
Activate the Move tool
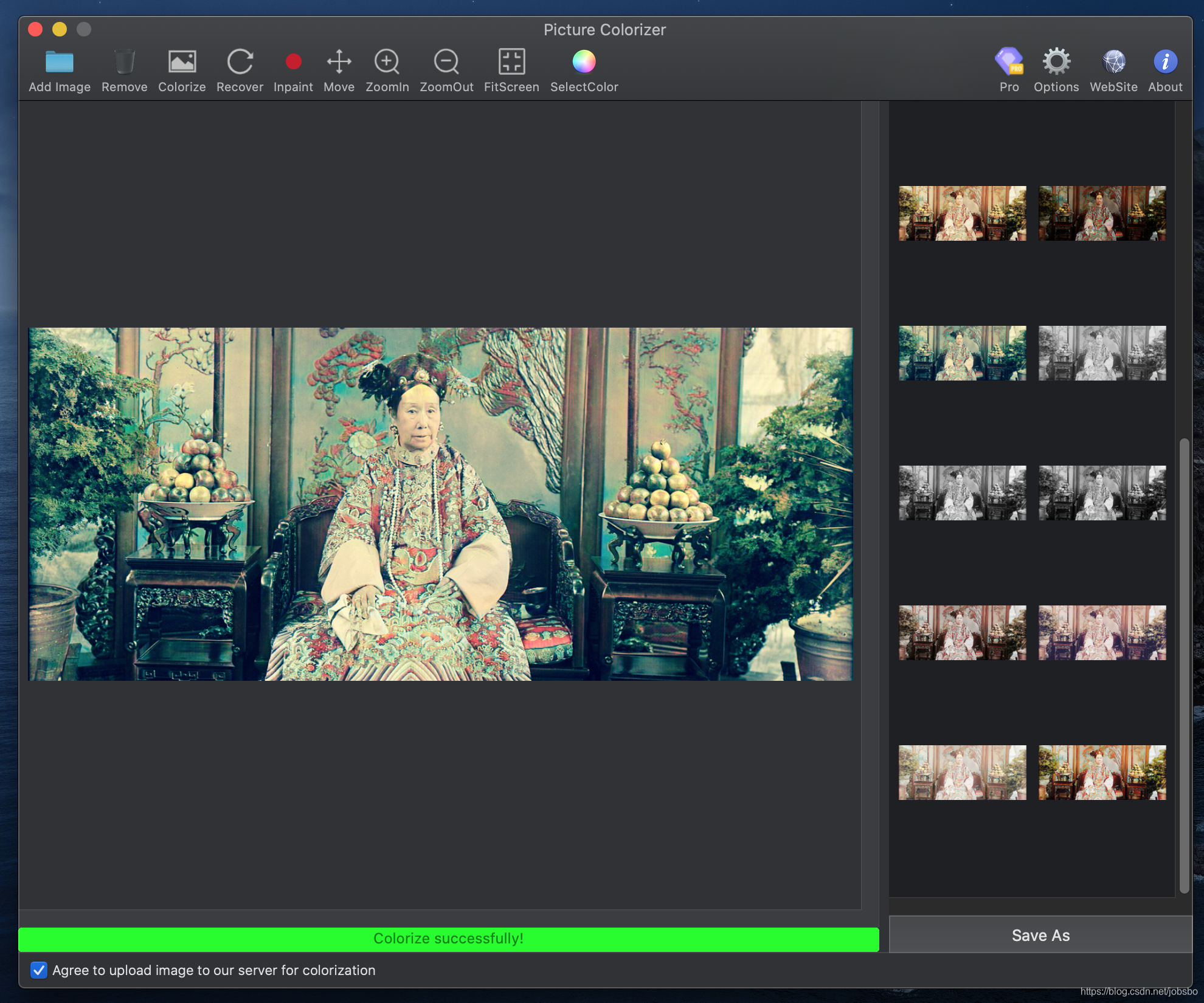click(x=339, y=62)
